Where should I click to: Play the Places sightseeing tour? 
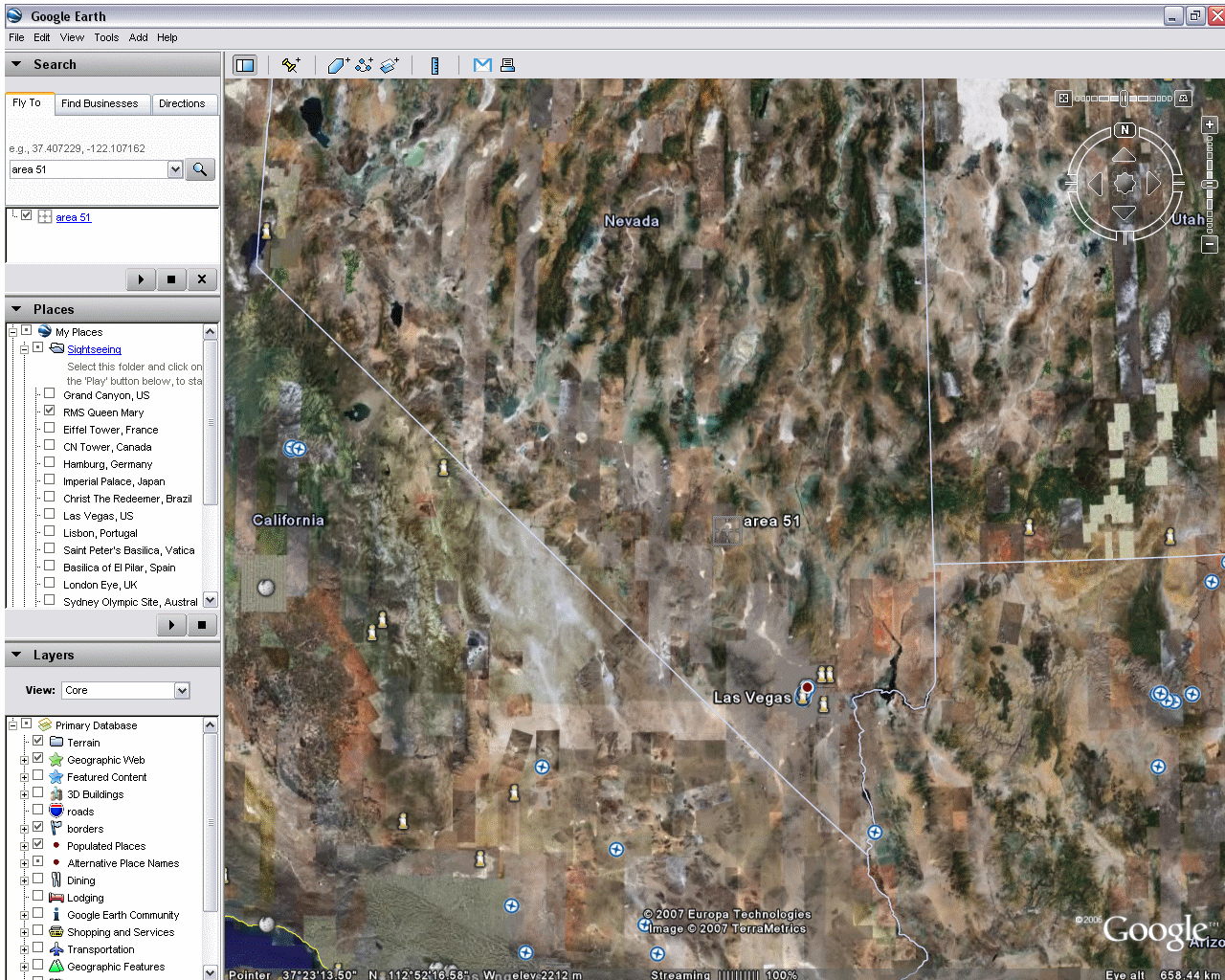coord(171,625)
